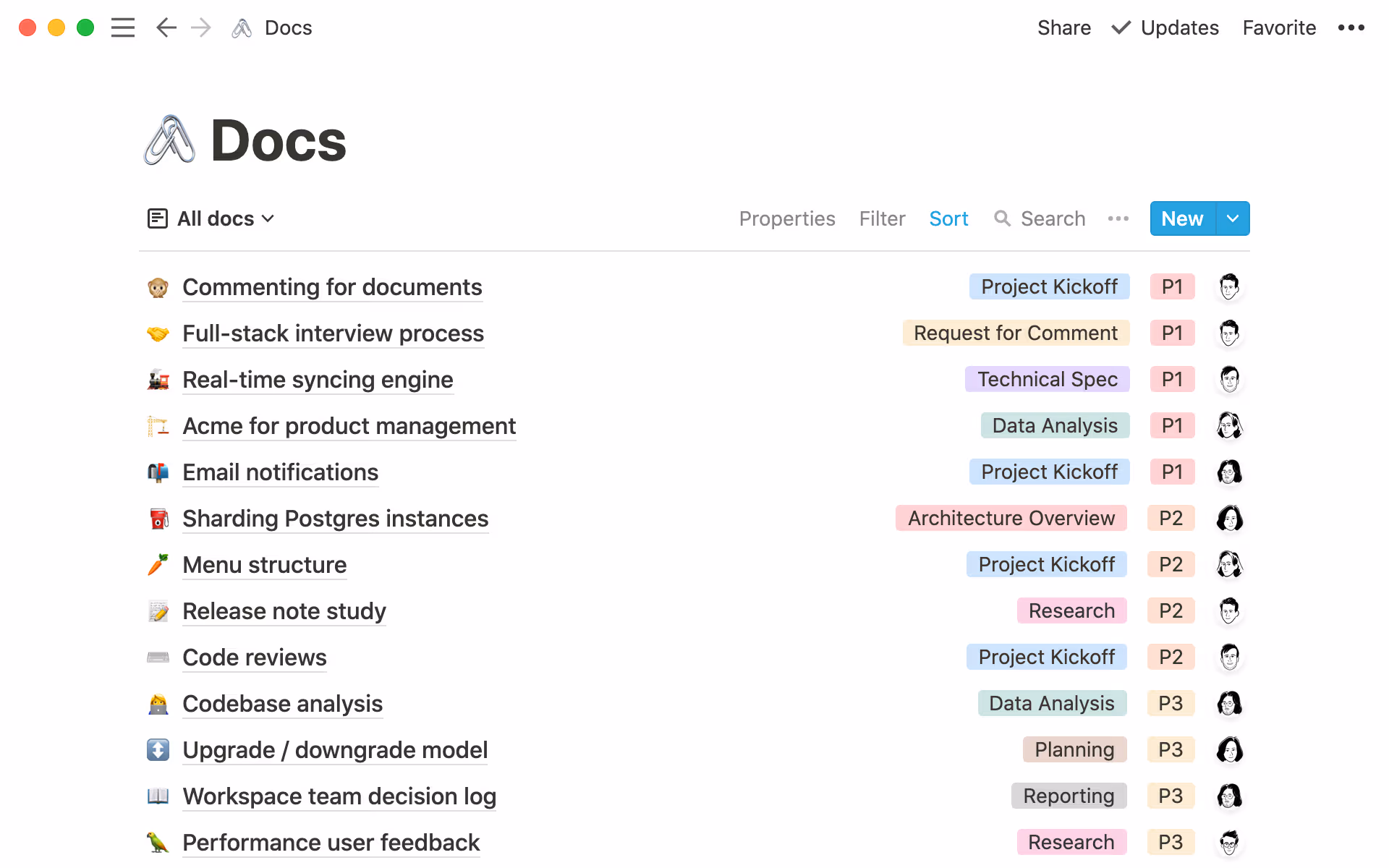Click the Share menu item
The image size is (1389, 868).
point(1064,27)
